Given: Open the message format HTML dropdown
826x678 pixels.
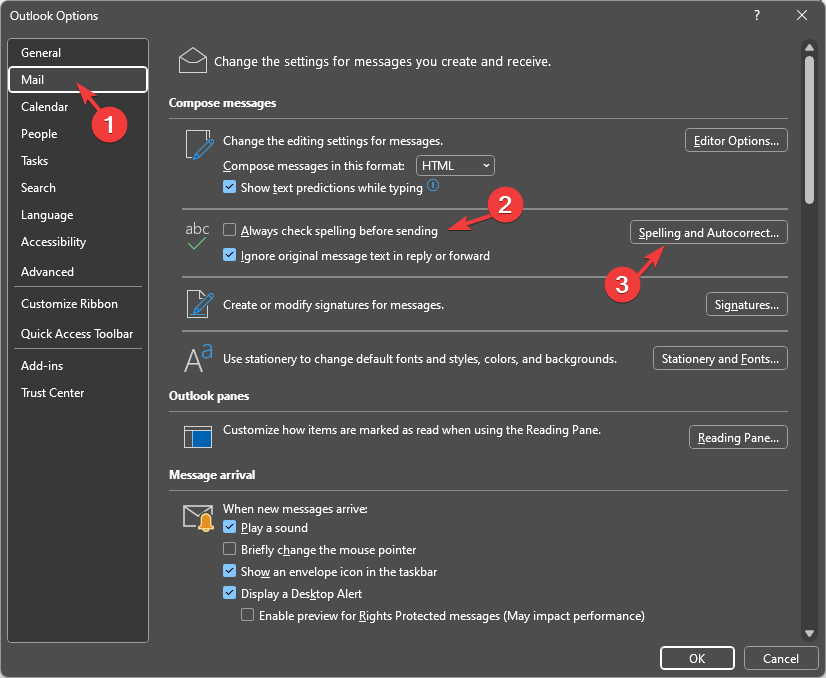Looking at the screenshot, I should point(455,165).
